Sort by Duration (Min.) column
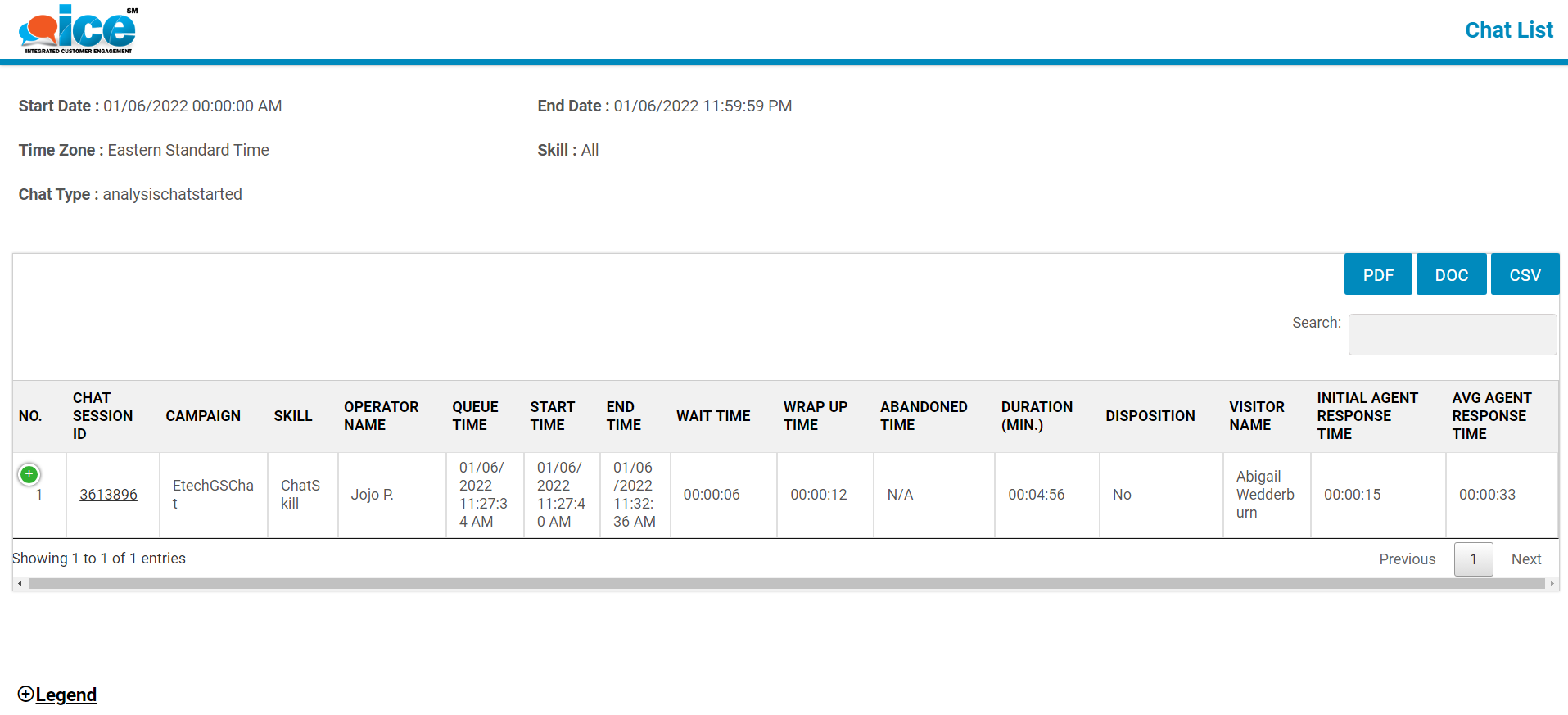This screenshot has height=715, width=1568. [x=1036, y=416]
